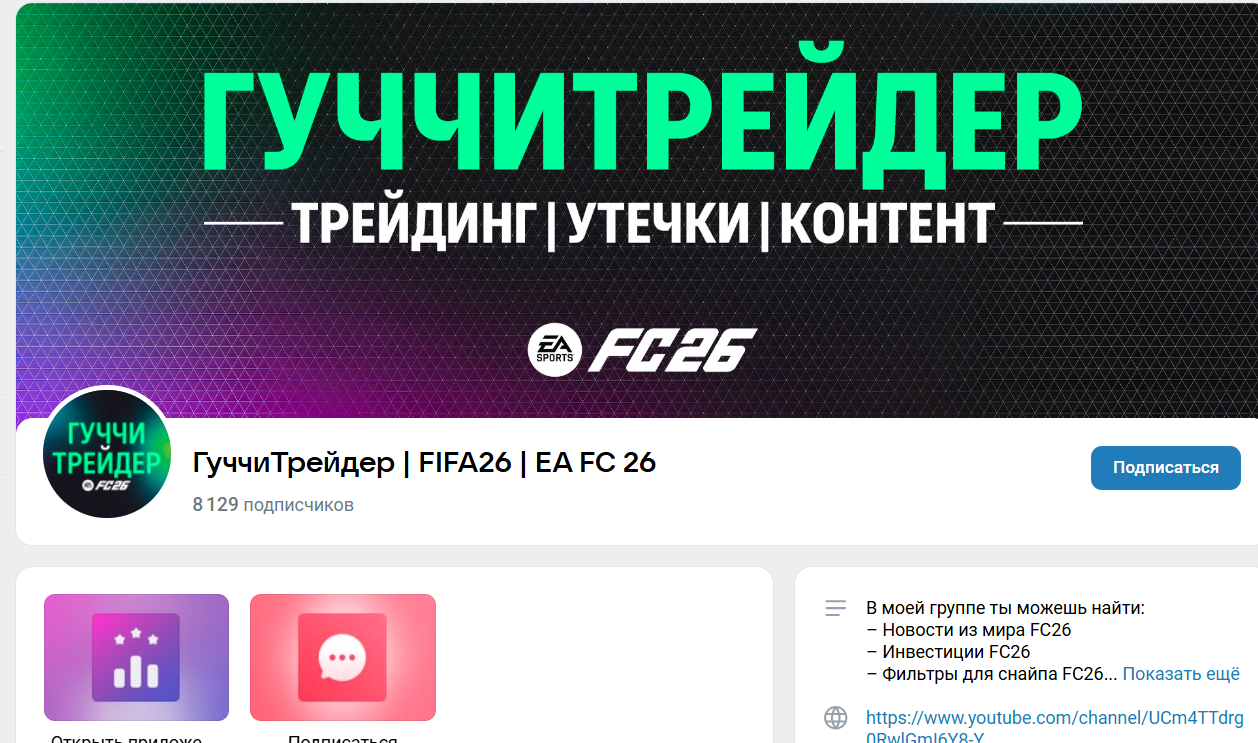Click the blue Подписаться button
Viewport: 1258px width, 743px height.
[x=1165, y=468]
